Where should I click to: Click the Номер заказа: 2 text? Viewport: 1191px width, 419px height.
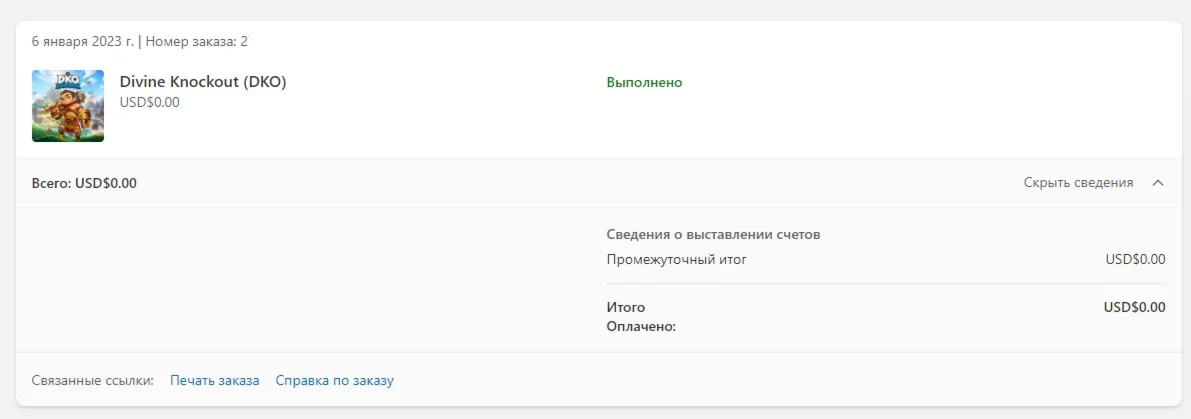[197, 41]
